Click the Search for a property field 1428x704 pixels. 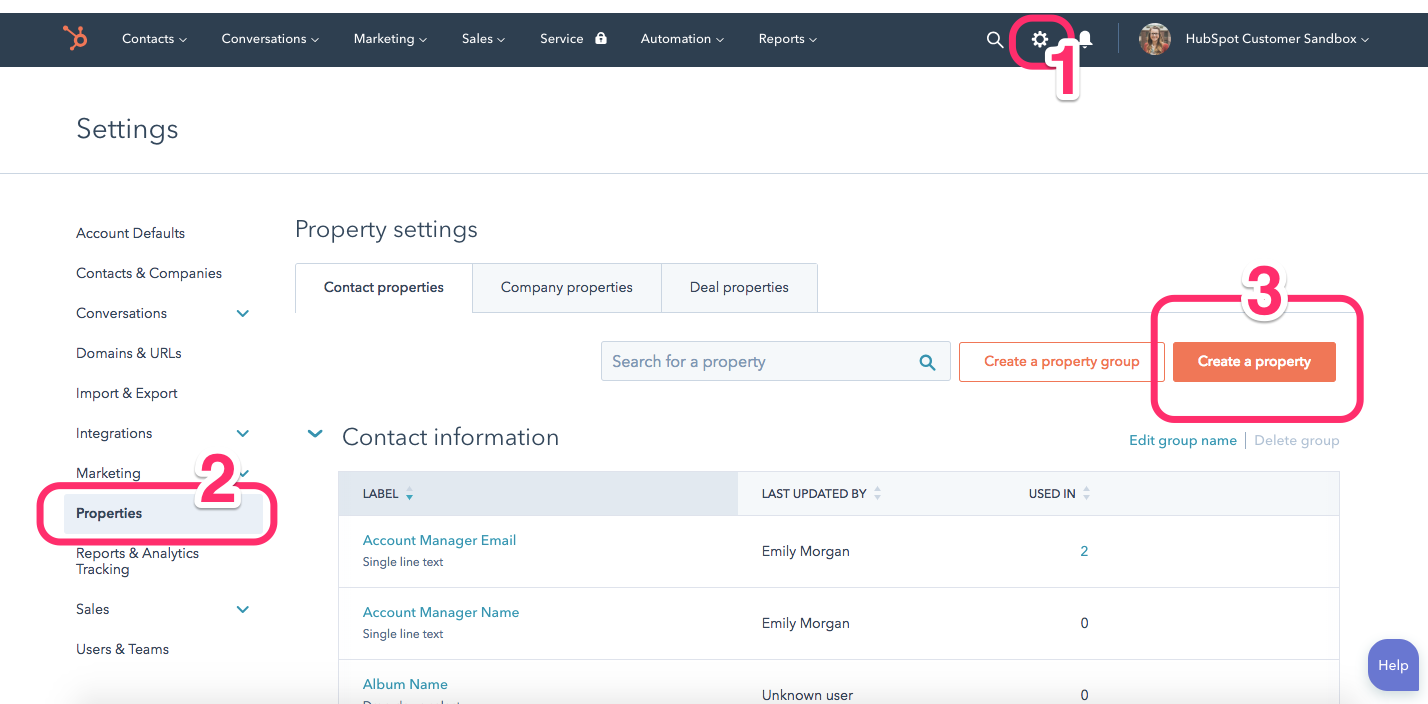[x=775, y=362]
